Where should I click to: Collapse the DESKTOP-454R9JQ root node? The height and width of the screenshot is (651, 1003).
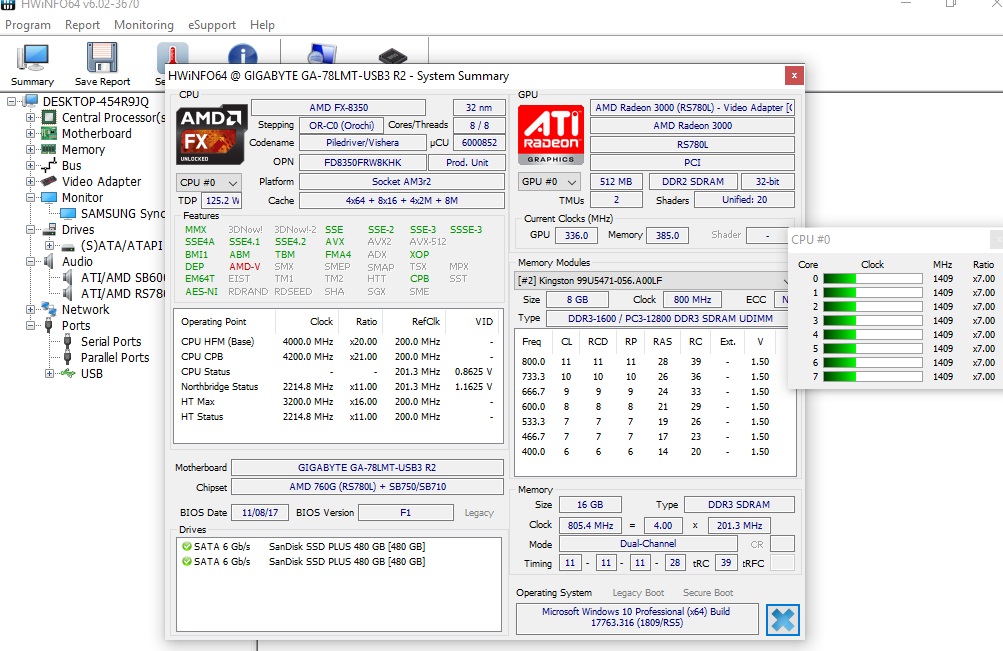[12, 101]
